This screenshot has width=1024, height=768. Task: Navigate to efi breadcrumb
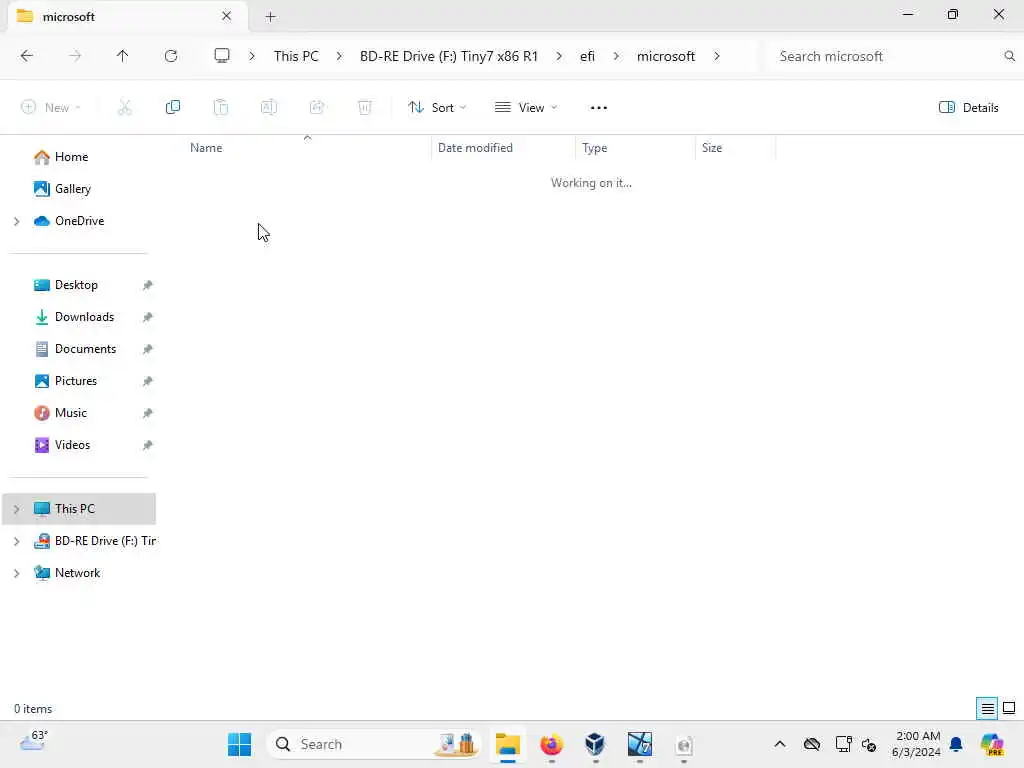pyautogui.click(x=587, y=56)
